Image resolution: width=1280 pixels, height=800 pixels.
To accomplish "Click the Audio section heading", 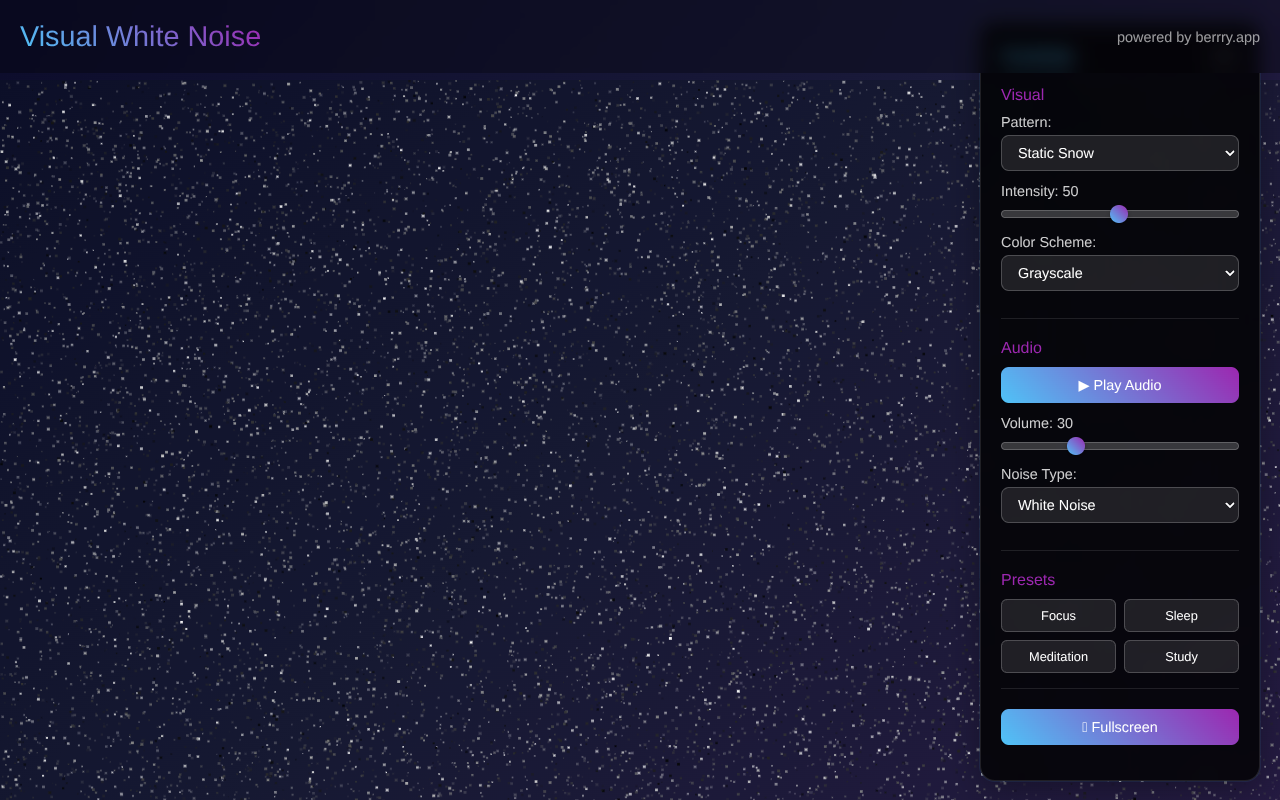I will [1021, 347].
